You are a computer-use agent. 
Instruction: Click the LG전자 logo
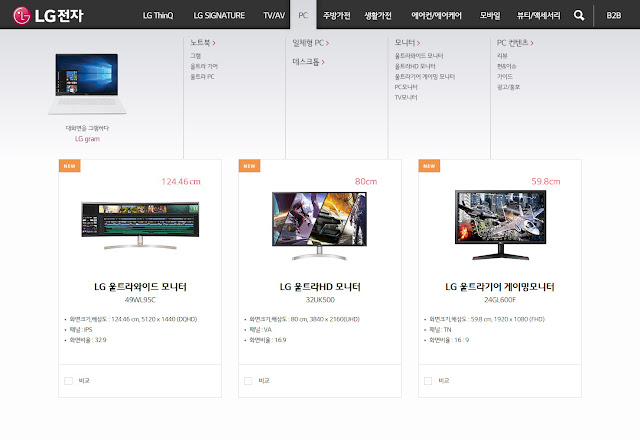48,16
